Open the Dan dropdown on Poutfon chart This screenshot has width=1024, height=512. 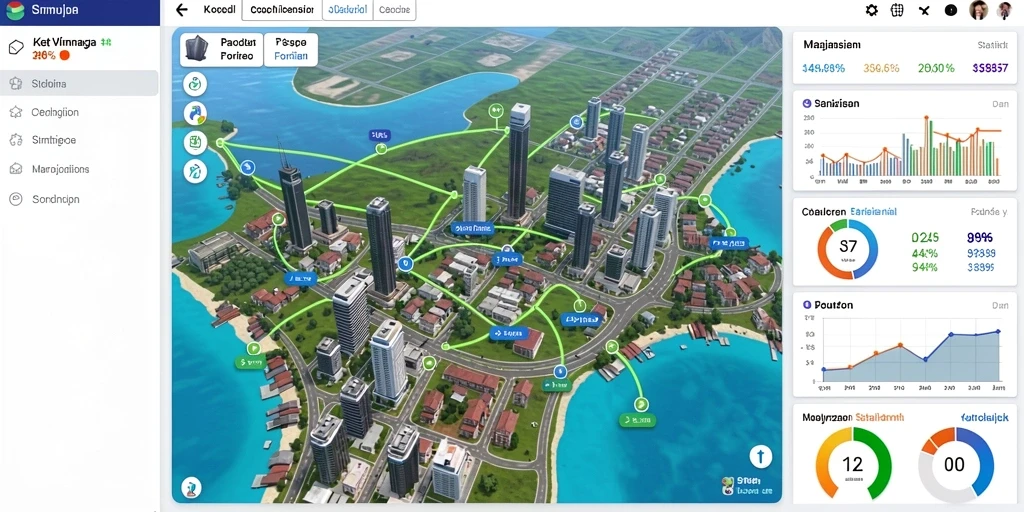[x=1000, y=305]
